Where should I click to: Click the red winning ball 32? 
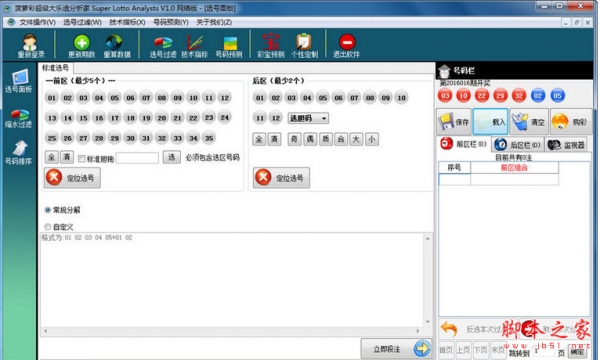pyautogui.click(x=519, y=96)
